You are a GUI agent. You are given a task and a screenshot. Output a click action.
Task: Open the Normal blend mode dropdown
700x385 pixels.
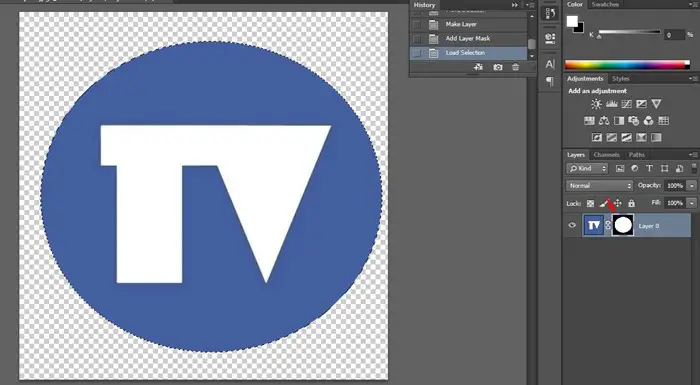click(x=600, y=185)
